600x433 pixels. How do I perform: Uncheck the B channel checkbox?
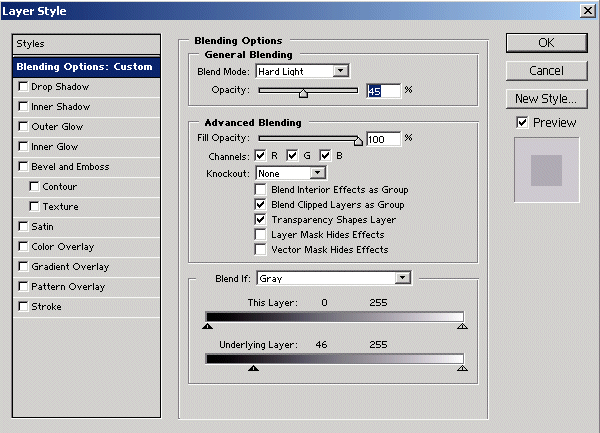click(325, 155)
